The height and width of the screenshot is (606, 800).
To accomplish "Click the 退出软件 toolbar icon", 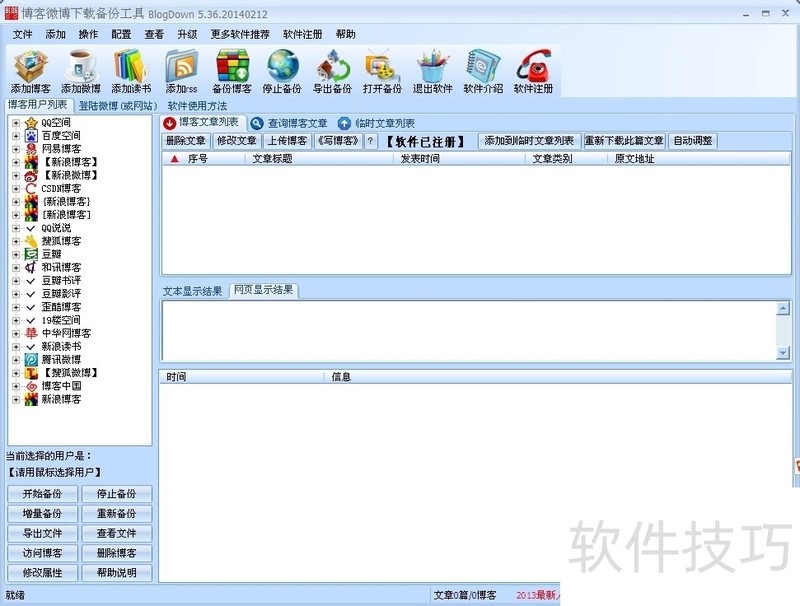I will coord(433,67).
